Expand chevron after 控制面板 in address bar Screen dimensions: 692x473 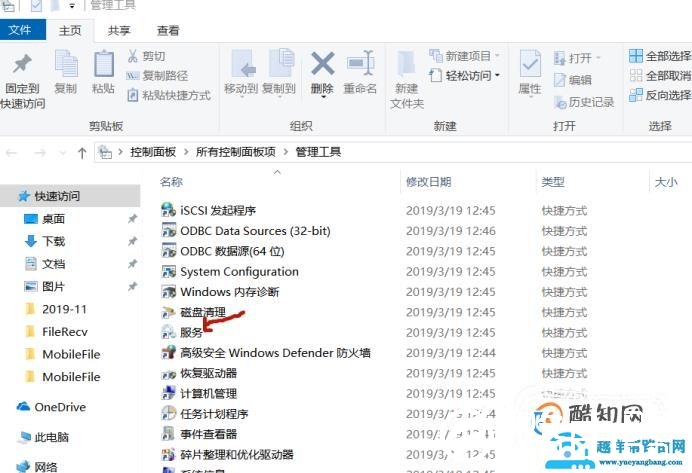(186, 152)
